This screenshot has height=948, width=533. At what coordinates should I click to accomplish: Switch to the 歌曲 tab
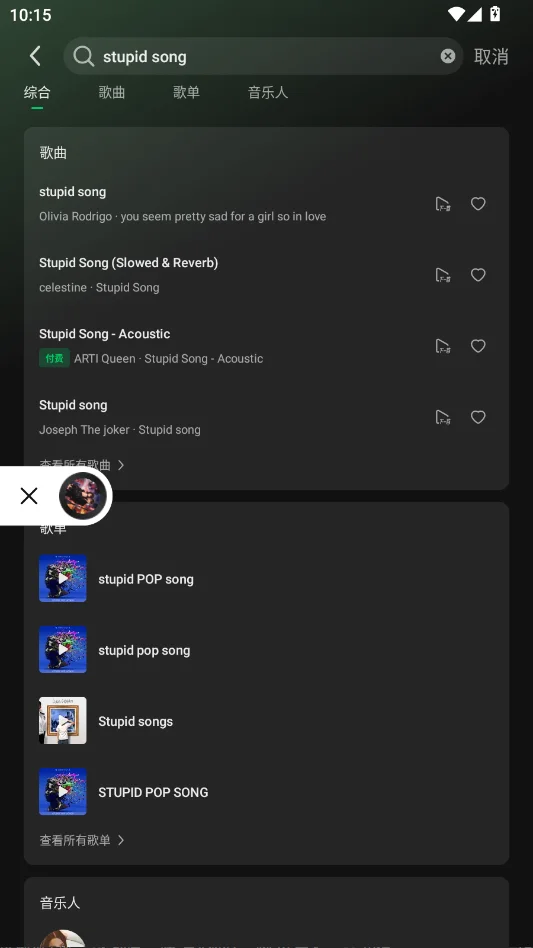(x=112, y=93)
